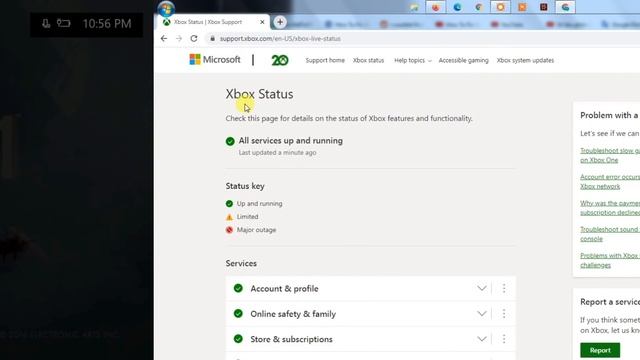
Task: Expand Online safety & family service
Action: point(482,314)
